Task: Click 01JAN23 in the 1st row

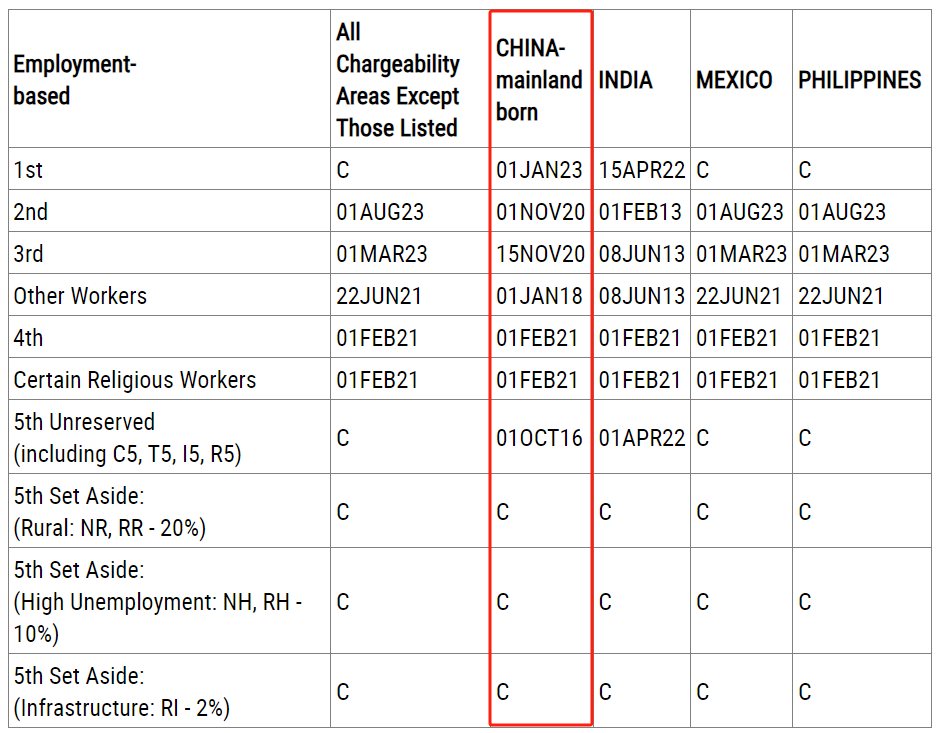Action: 539,170
